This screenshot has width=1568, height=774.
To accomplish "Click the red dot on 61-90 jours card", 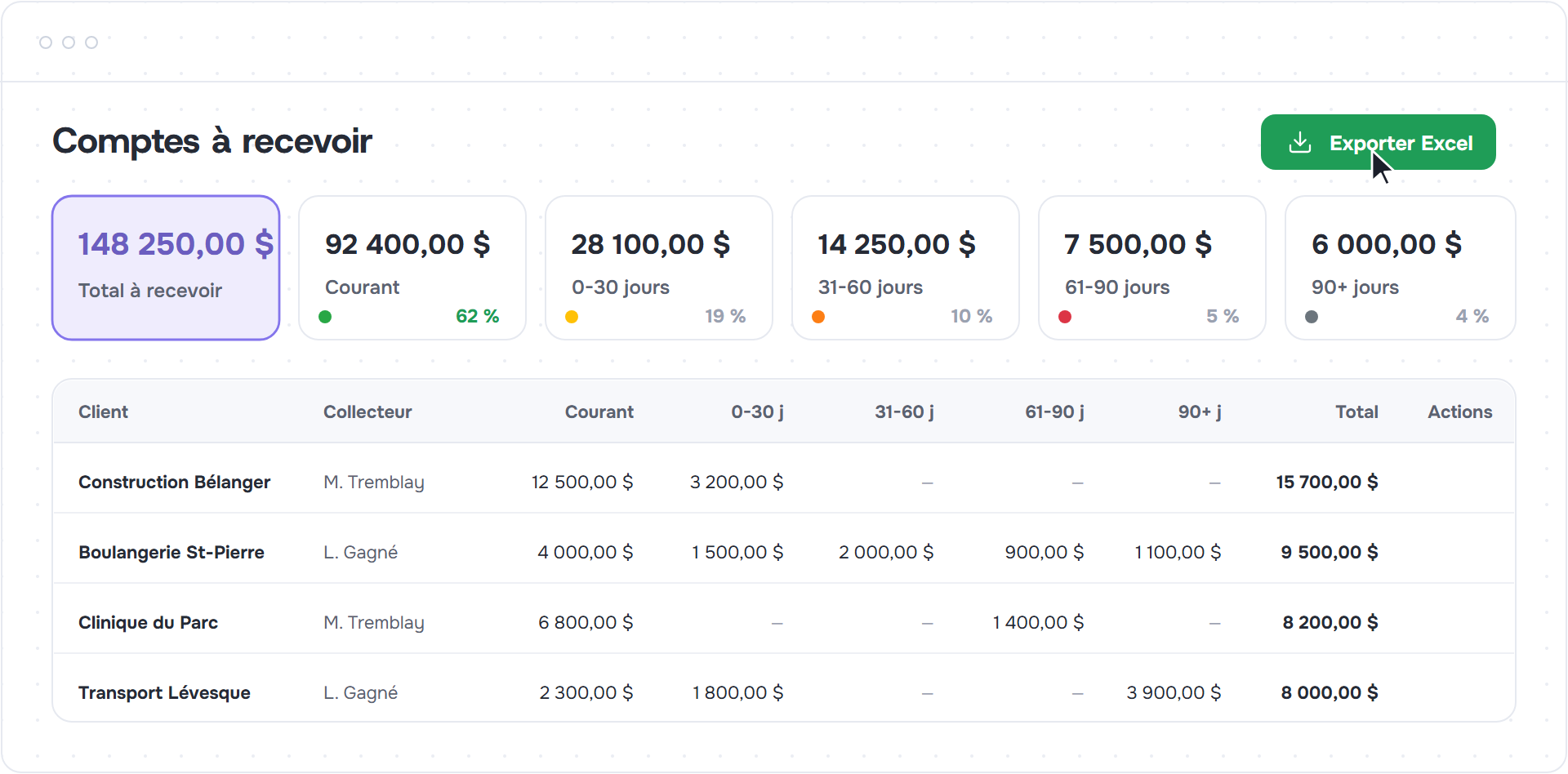I will pos(1065,317).
